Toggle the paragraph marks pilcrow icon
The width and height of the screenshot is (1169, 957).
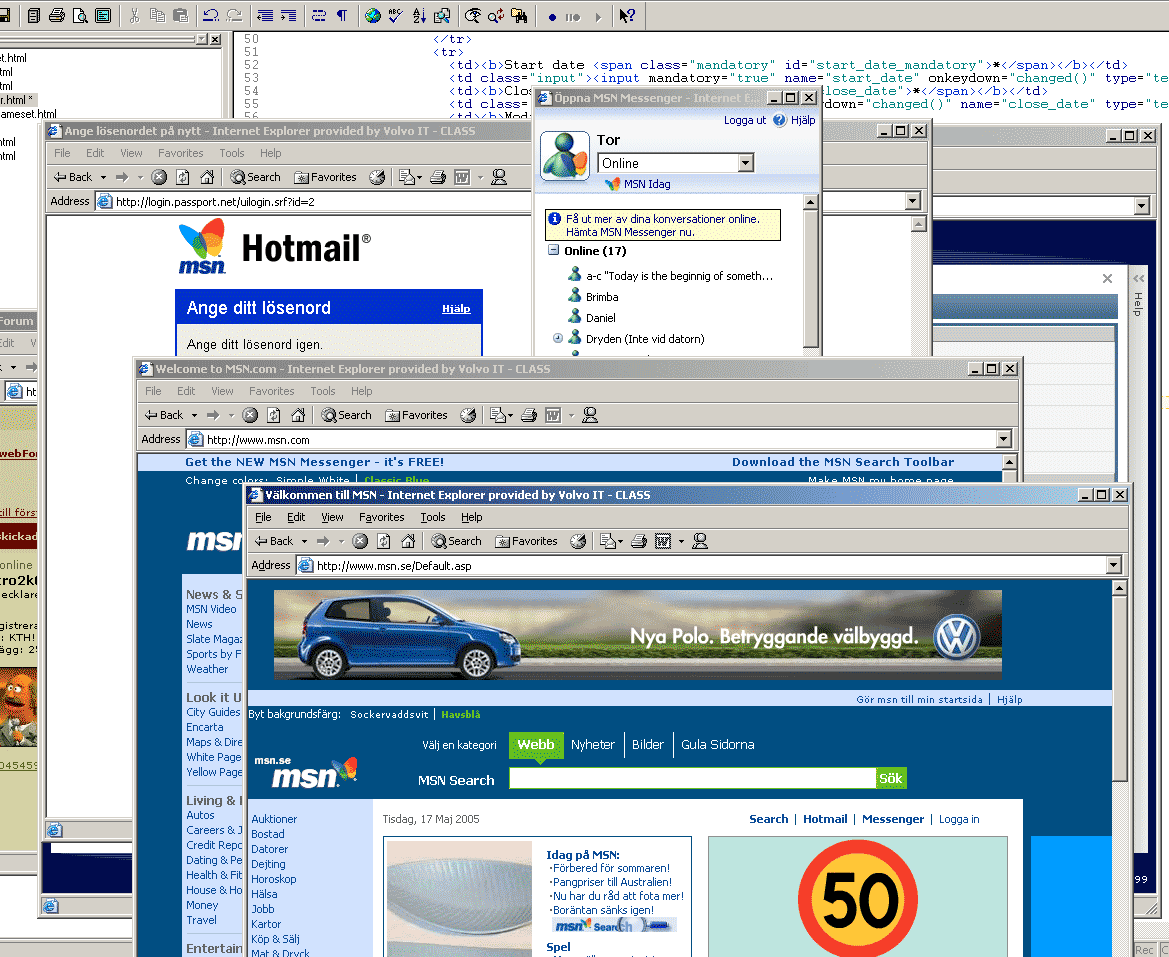pyautogui.click(x=342, y=15)
